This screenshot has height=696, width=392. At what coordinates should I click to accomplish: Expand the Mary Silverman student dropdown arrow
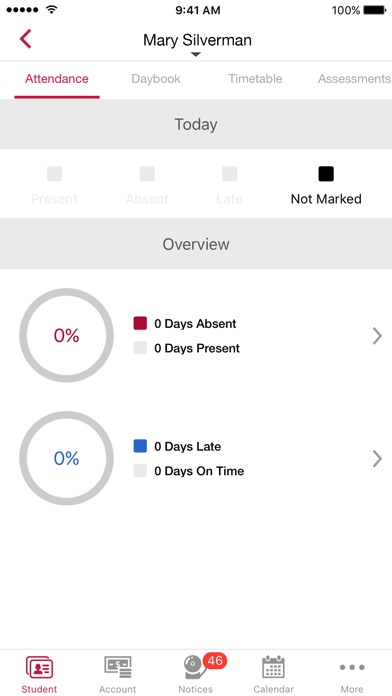[196, 54]
